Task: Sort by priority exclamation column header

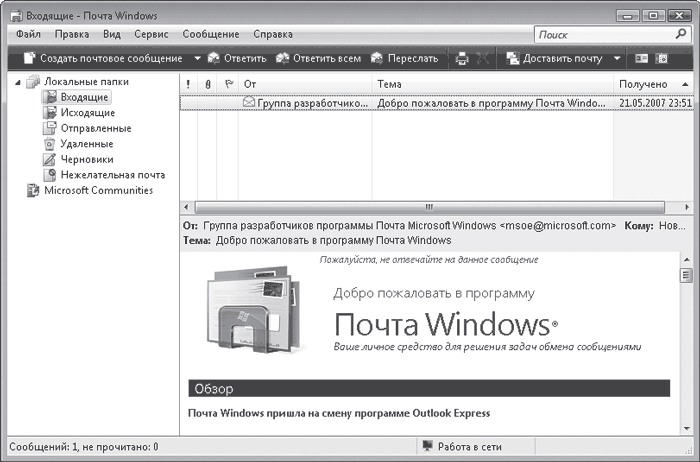Action: pyautogui.click(x=188, y=84)
